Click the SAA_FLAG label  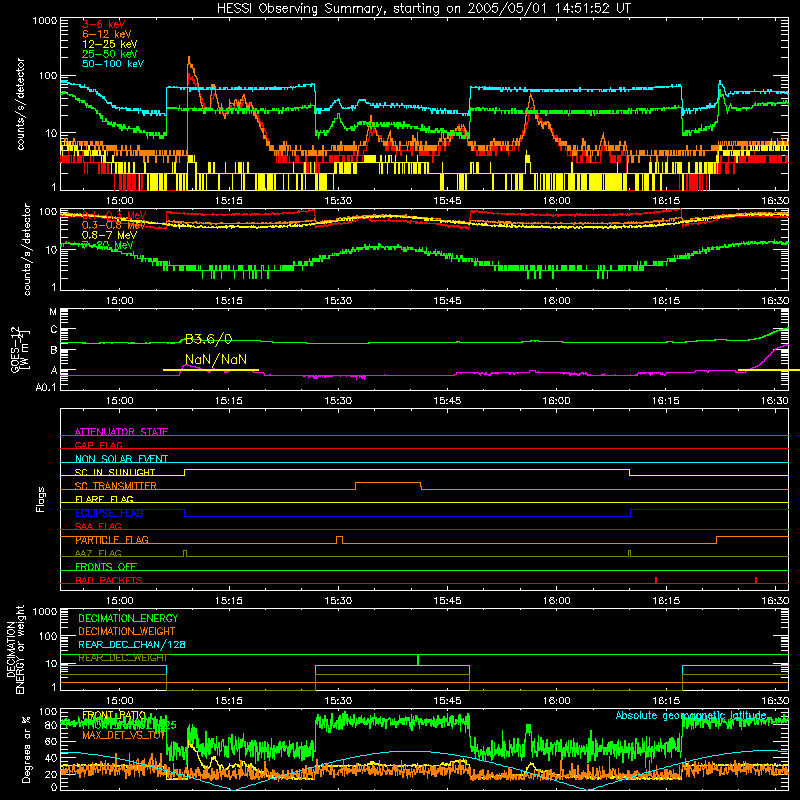click(98, 526)
